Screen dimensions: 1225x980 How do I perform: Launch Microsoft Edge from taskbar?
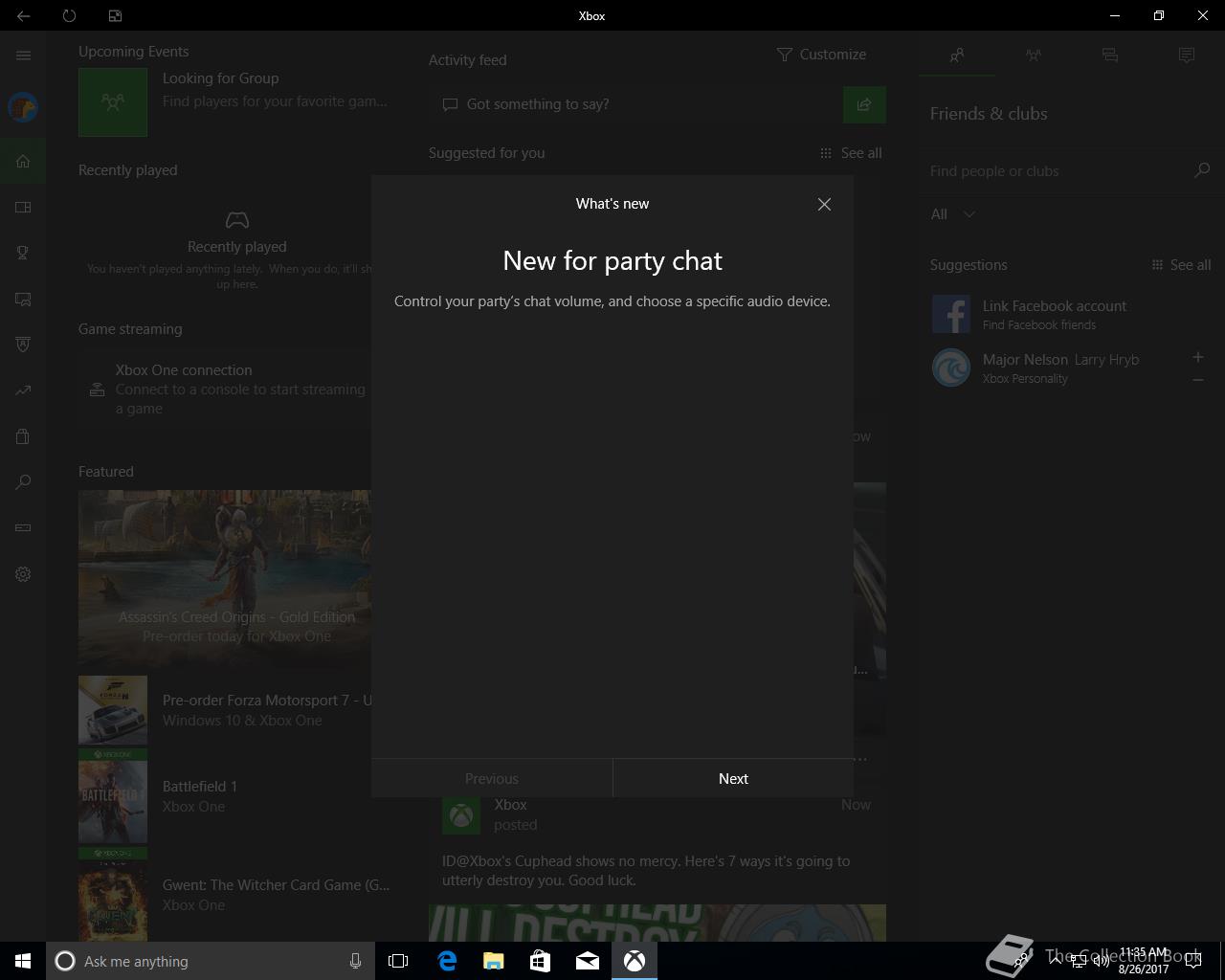click(x=447, y=961)
